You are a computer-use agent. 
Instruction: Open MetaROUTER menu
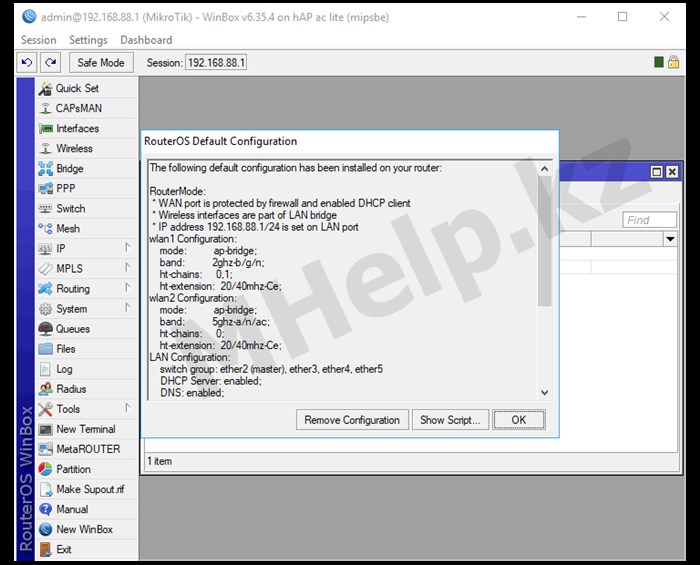(86, 449)
